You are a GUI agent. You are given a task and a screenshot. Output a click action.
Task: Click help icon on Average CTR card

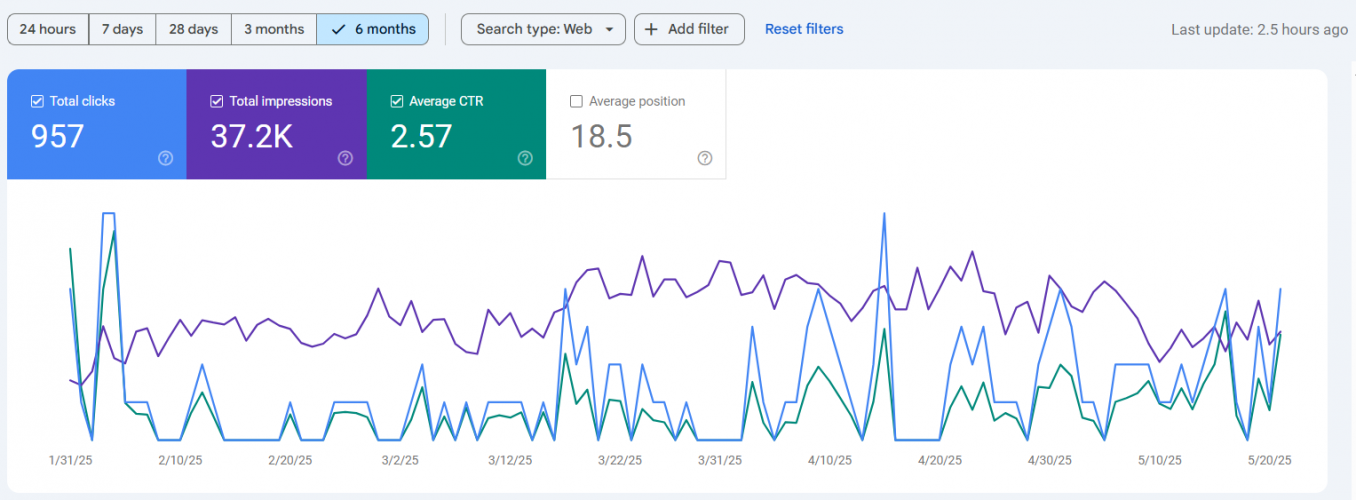[525, 158]
